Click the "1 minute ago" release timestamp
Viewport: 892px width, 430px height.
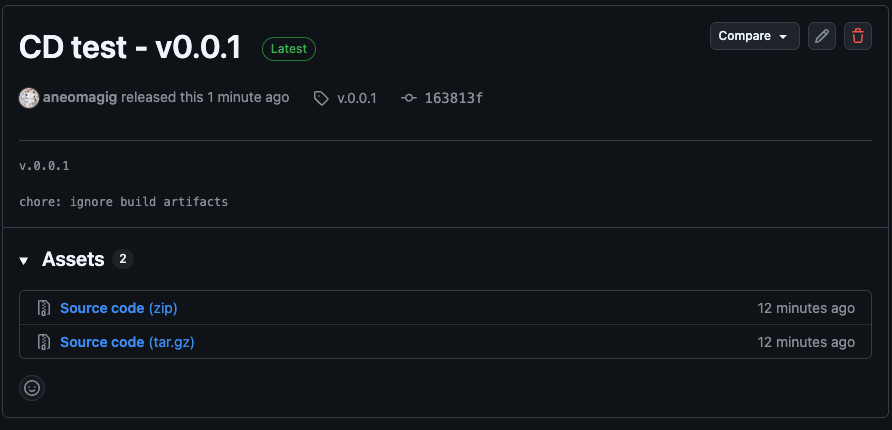248,98
